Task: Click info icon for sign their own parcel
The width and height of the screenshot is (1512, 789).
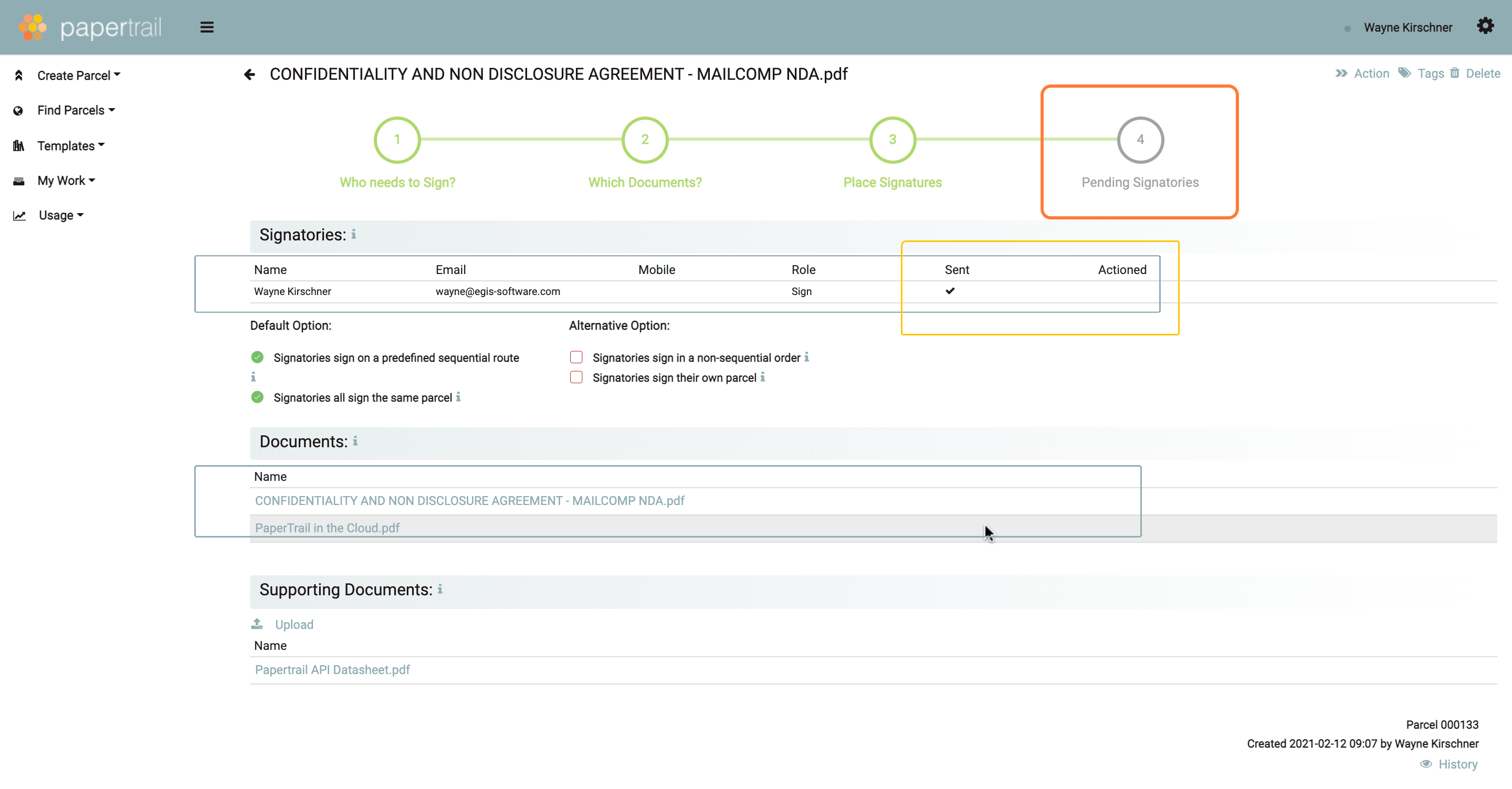Action: [762, 377]
